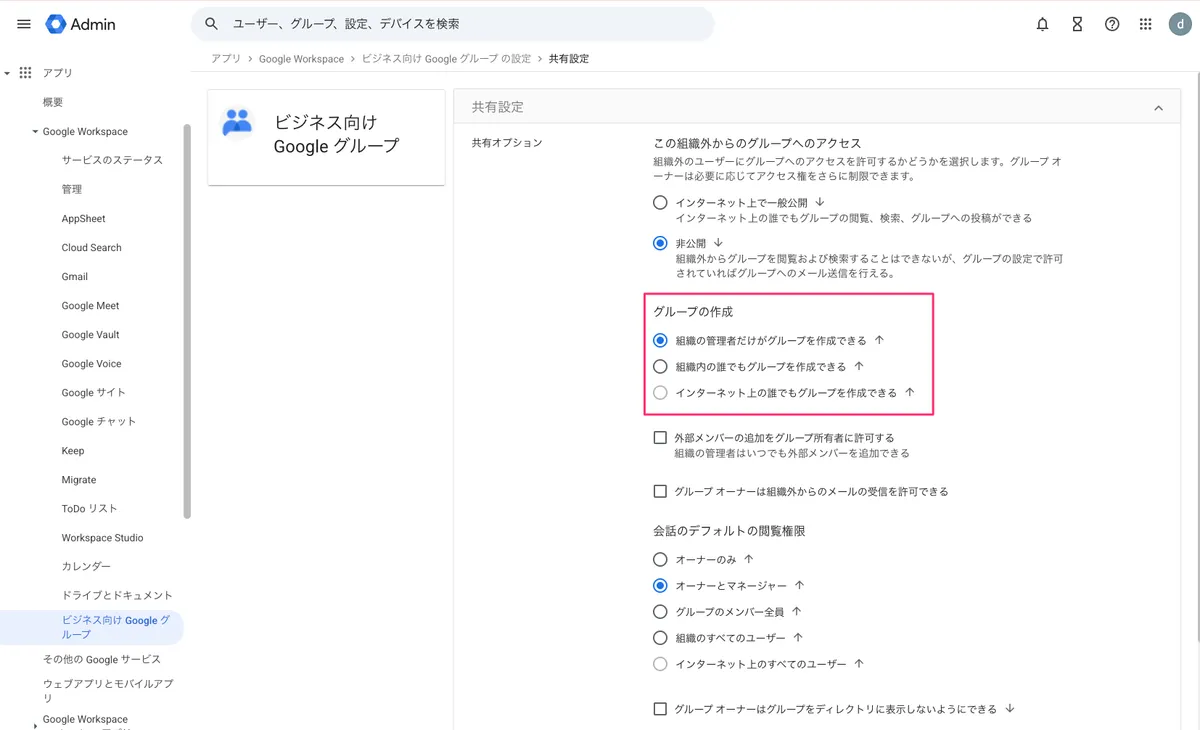This screenshot has width=1200, height=730.
Task: Click the up arrow next to 組織のすべてのユーザー
Action: 798,637
